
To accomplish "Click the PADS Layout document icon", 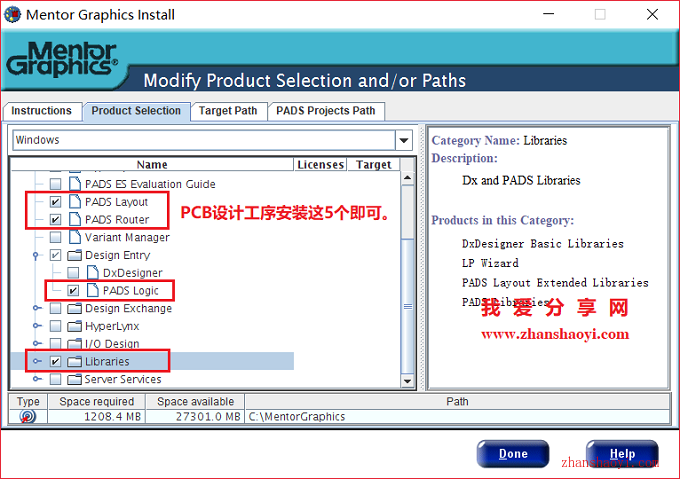I will coord(75,202).
